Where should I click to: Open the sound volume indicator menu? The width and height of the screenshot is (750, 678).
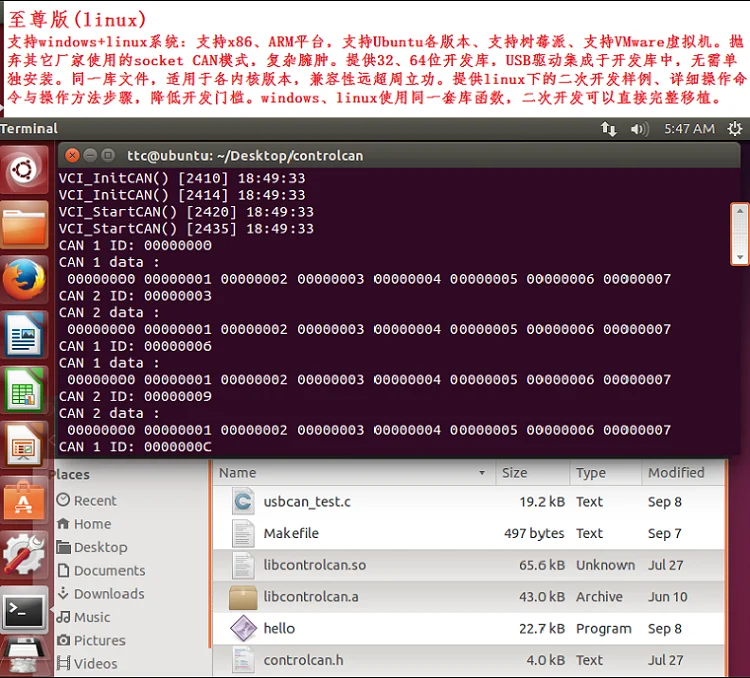640,129
